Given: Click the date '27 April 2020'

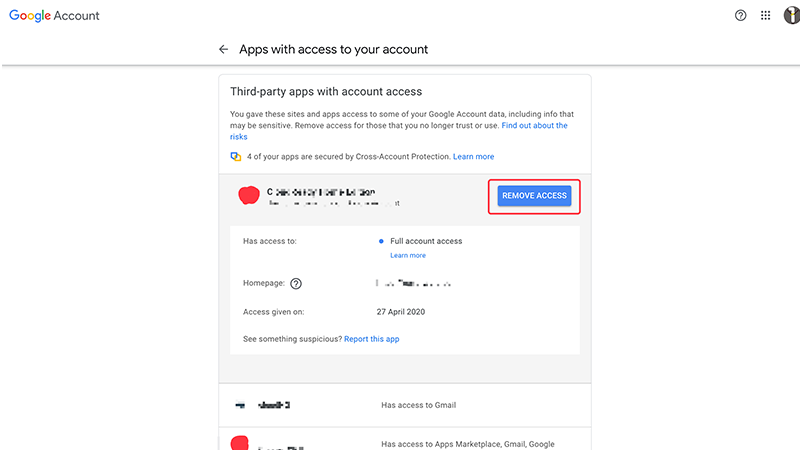Looking at the screenshot, I should 401,312.
